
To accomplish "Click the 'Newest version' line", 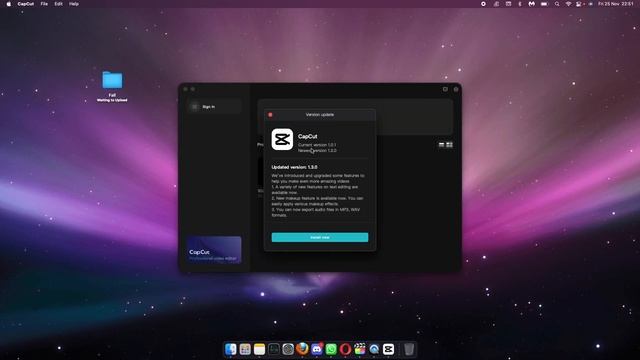I will 317,151.
